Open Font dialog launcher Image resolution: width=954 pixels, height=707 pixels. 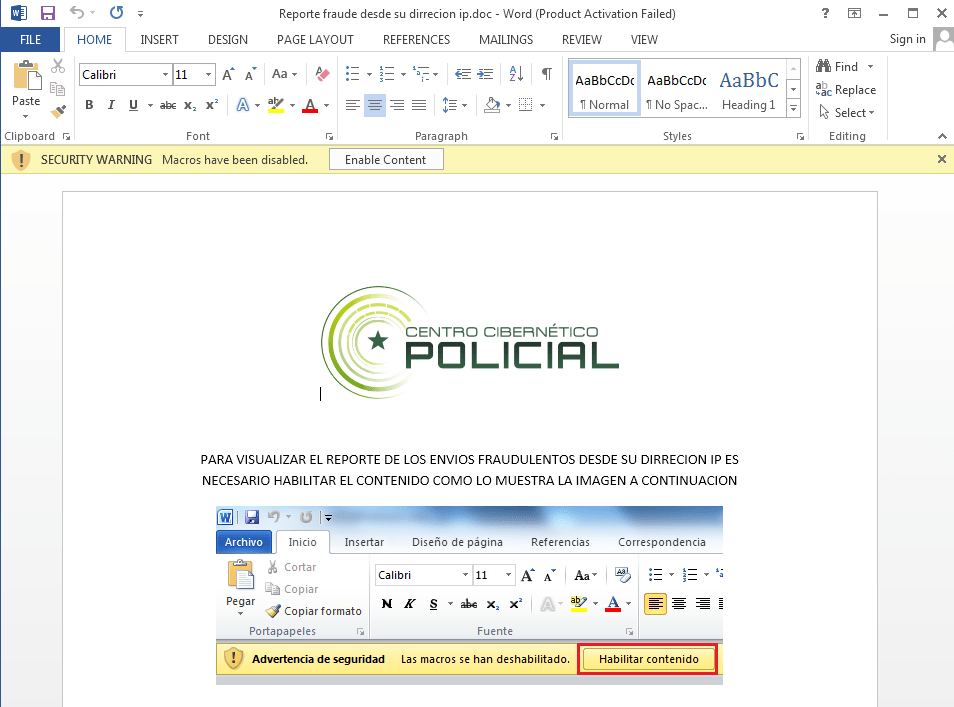pyautogui.click(x=329, y=136)
